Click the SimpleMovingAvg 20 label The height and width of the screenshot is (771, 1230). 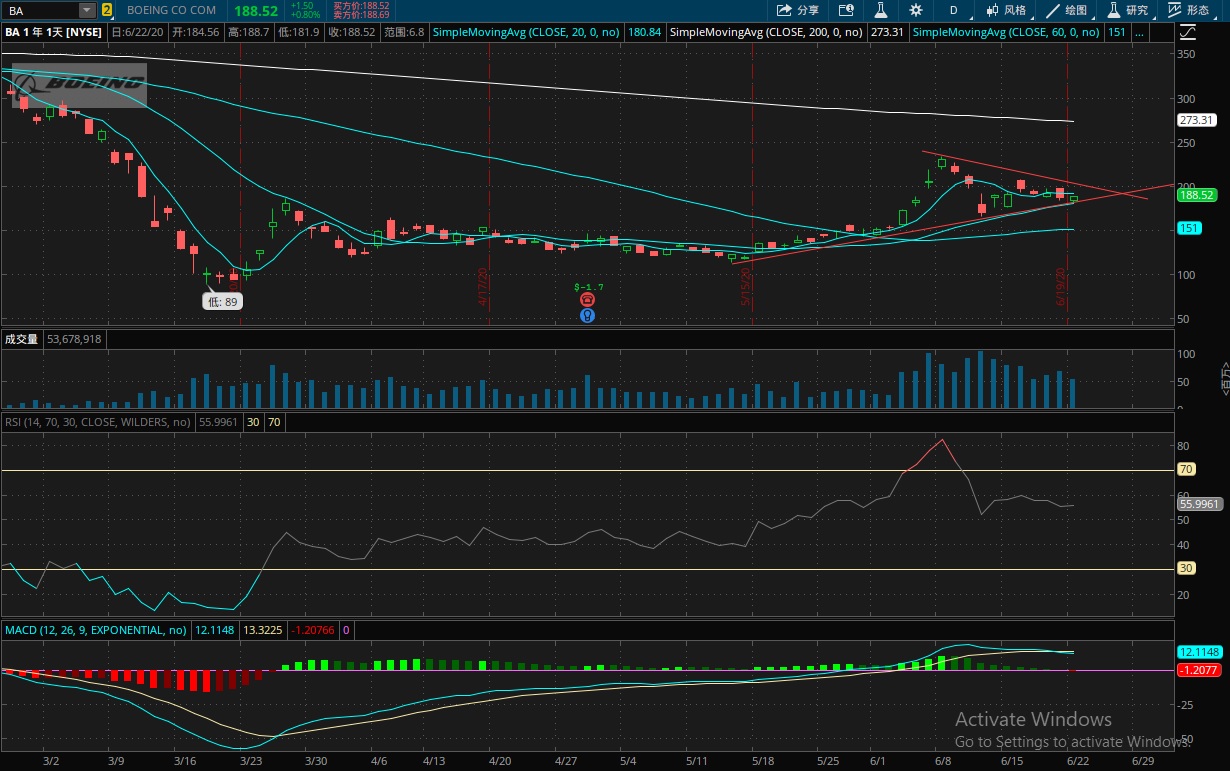pos(527,32)
